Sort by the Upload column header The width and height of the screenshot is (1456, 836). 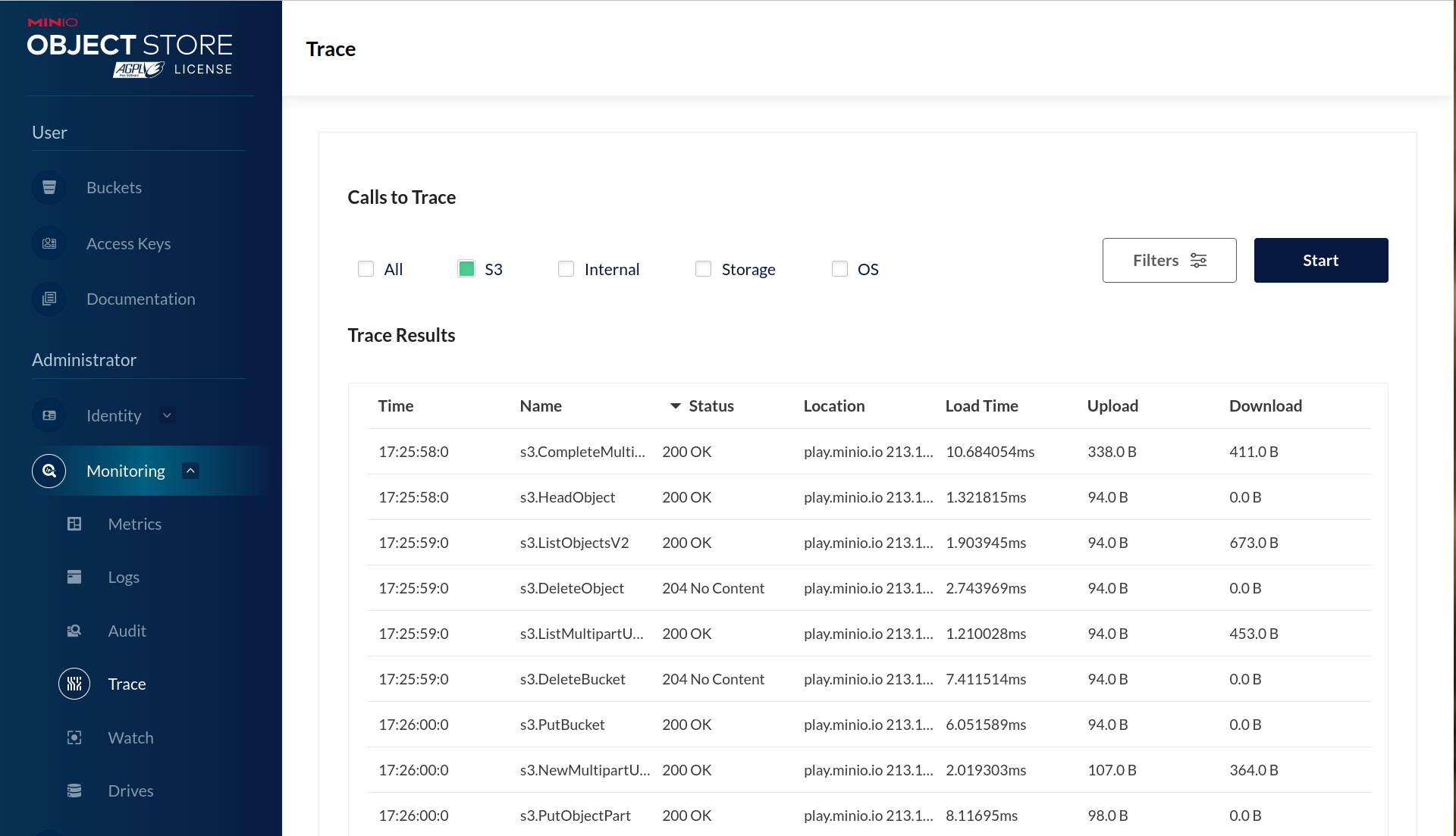point(1112,405)
